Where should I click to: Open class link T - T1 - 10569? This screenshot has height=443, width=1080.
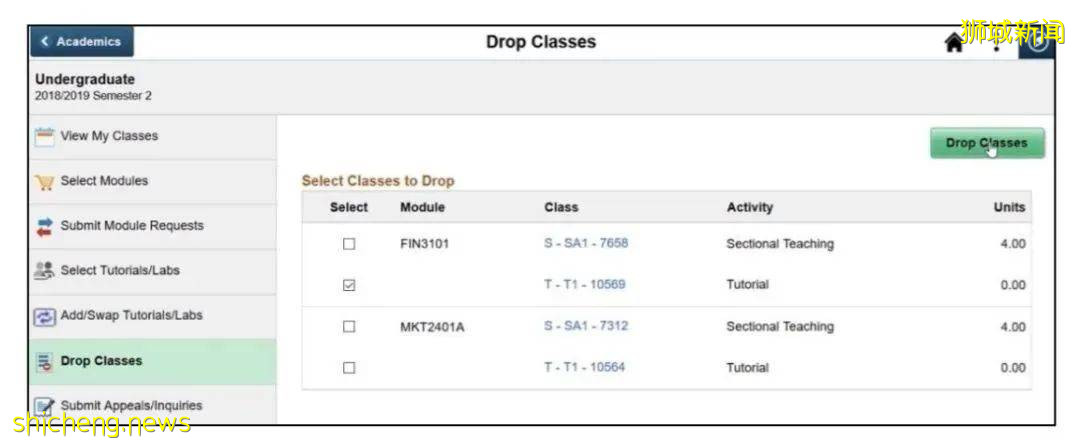click(x=584, y=285)
